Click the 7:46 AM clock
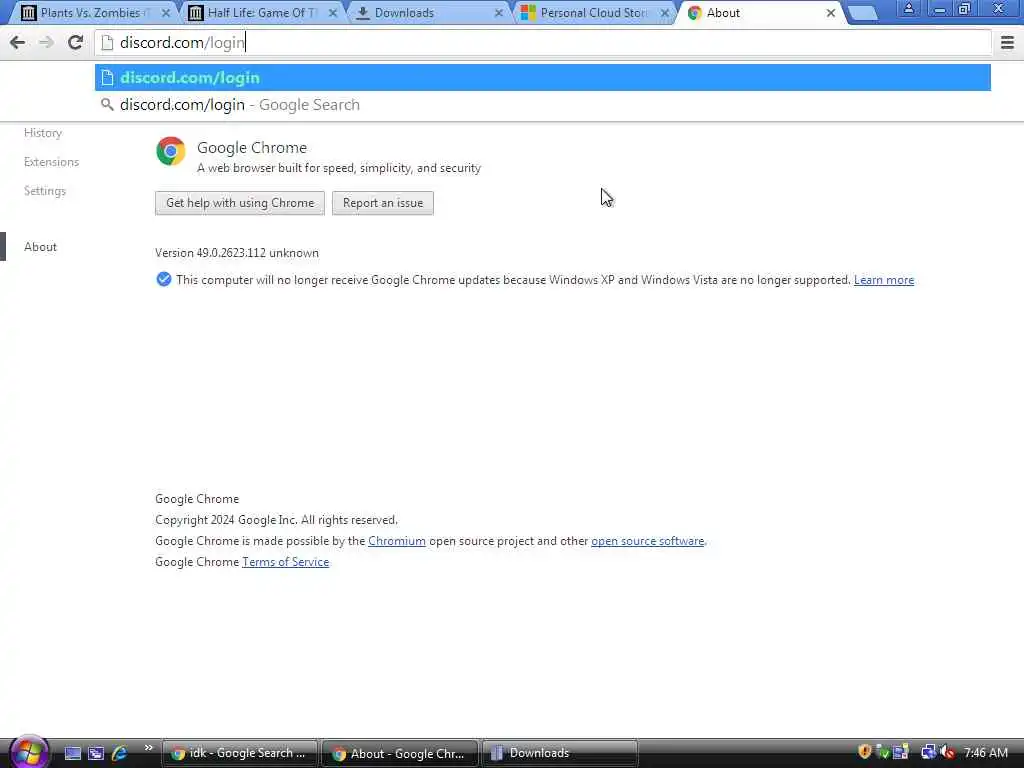 (x=985, y=753)
